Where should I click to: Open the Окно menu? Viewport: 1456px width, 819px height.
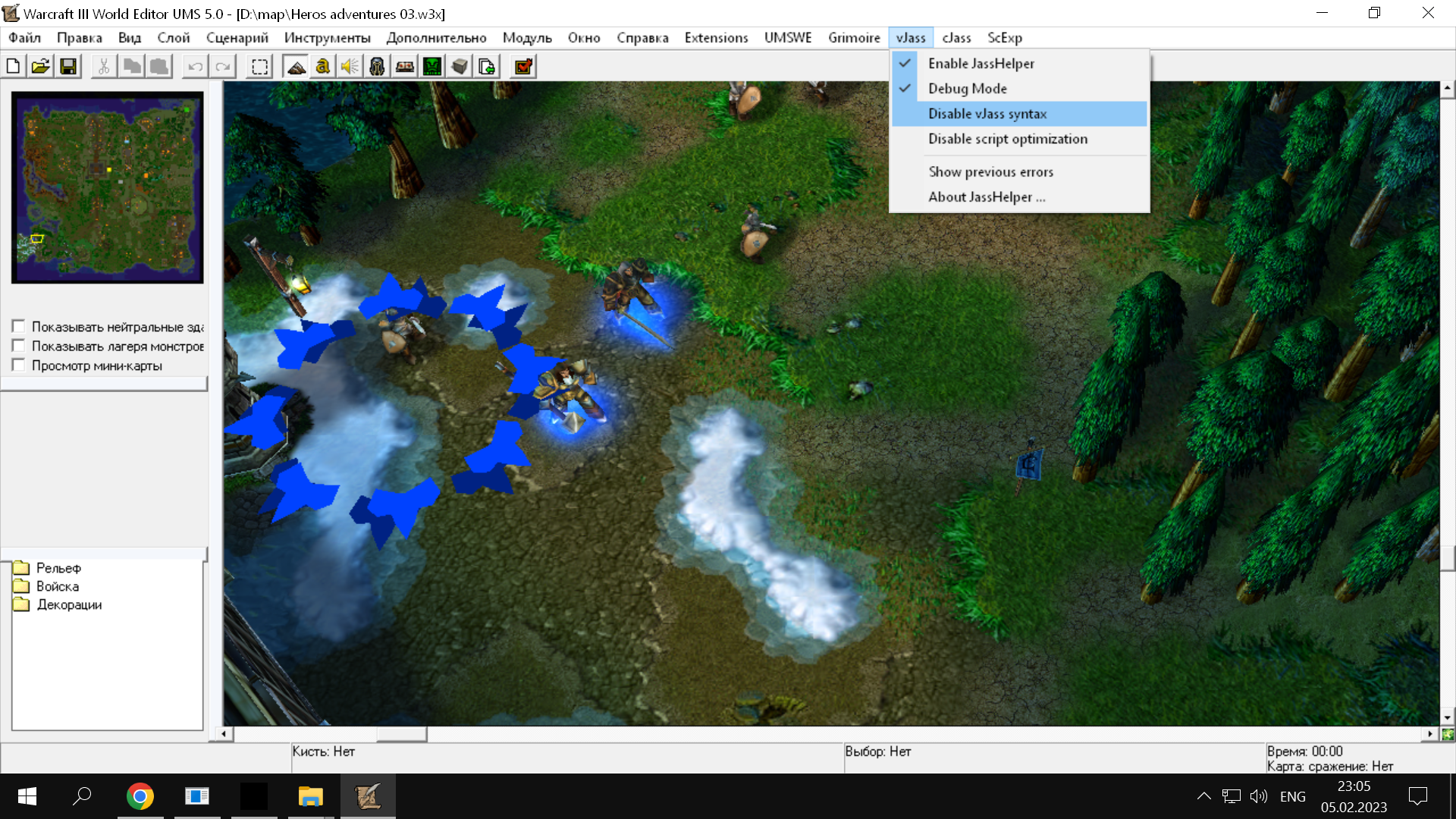tap(584, 38)
